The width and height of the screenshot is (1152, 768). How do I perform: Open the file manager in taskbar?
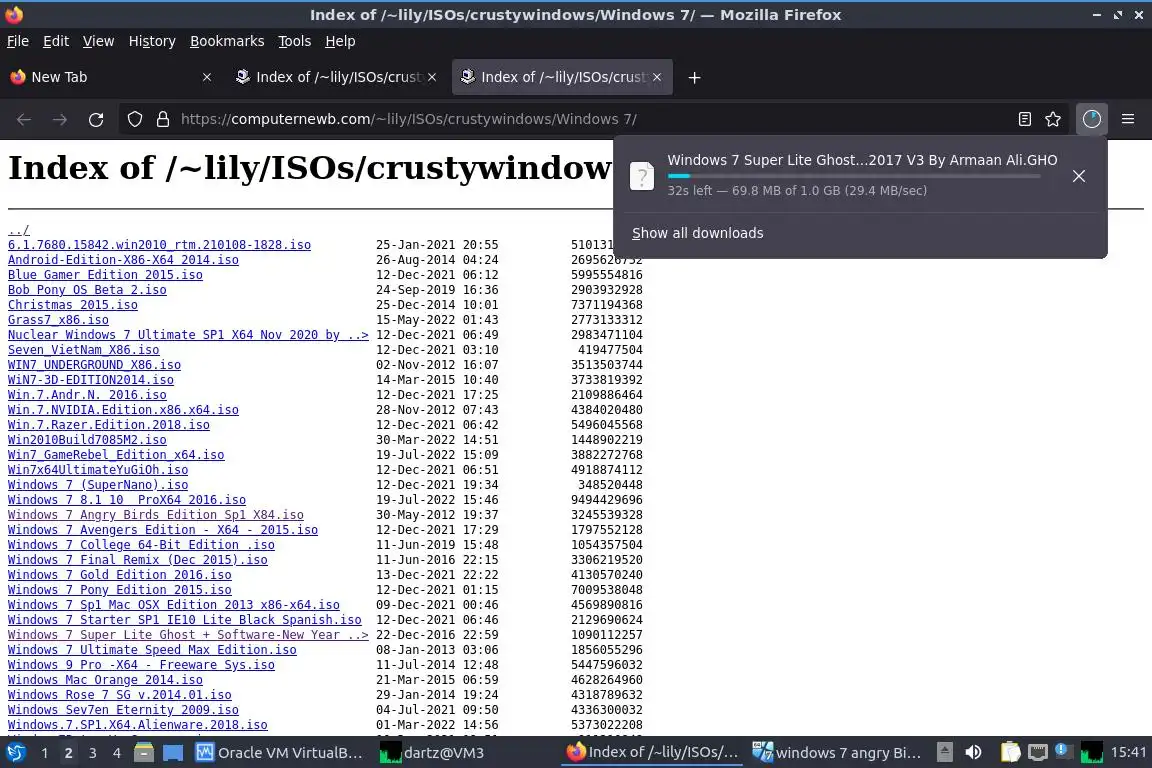(x=143, y=753)
